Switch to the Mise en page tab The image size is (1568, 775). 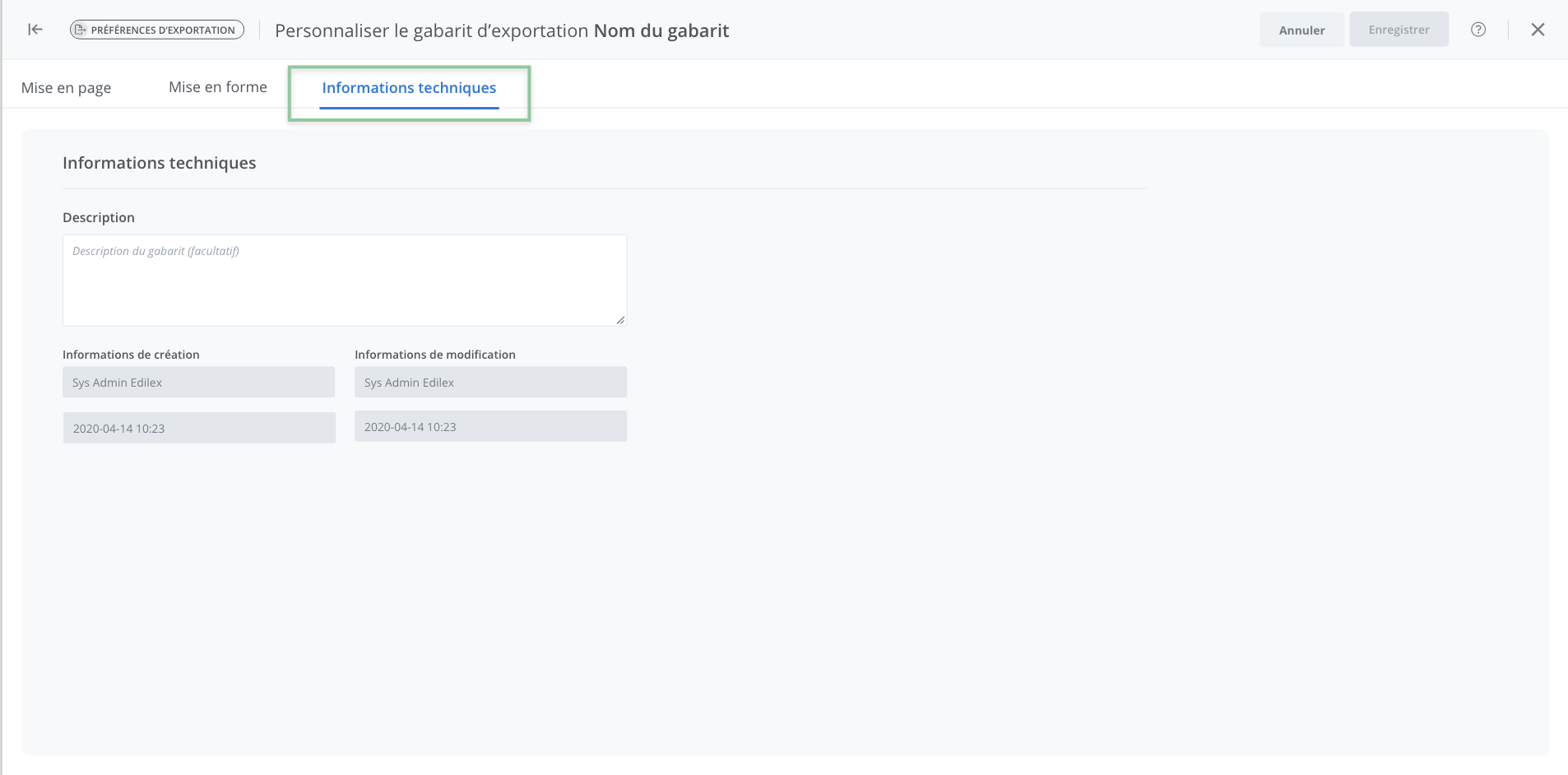coord(66,88)
